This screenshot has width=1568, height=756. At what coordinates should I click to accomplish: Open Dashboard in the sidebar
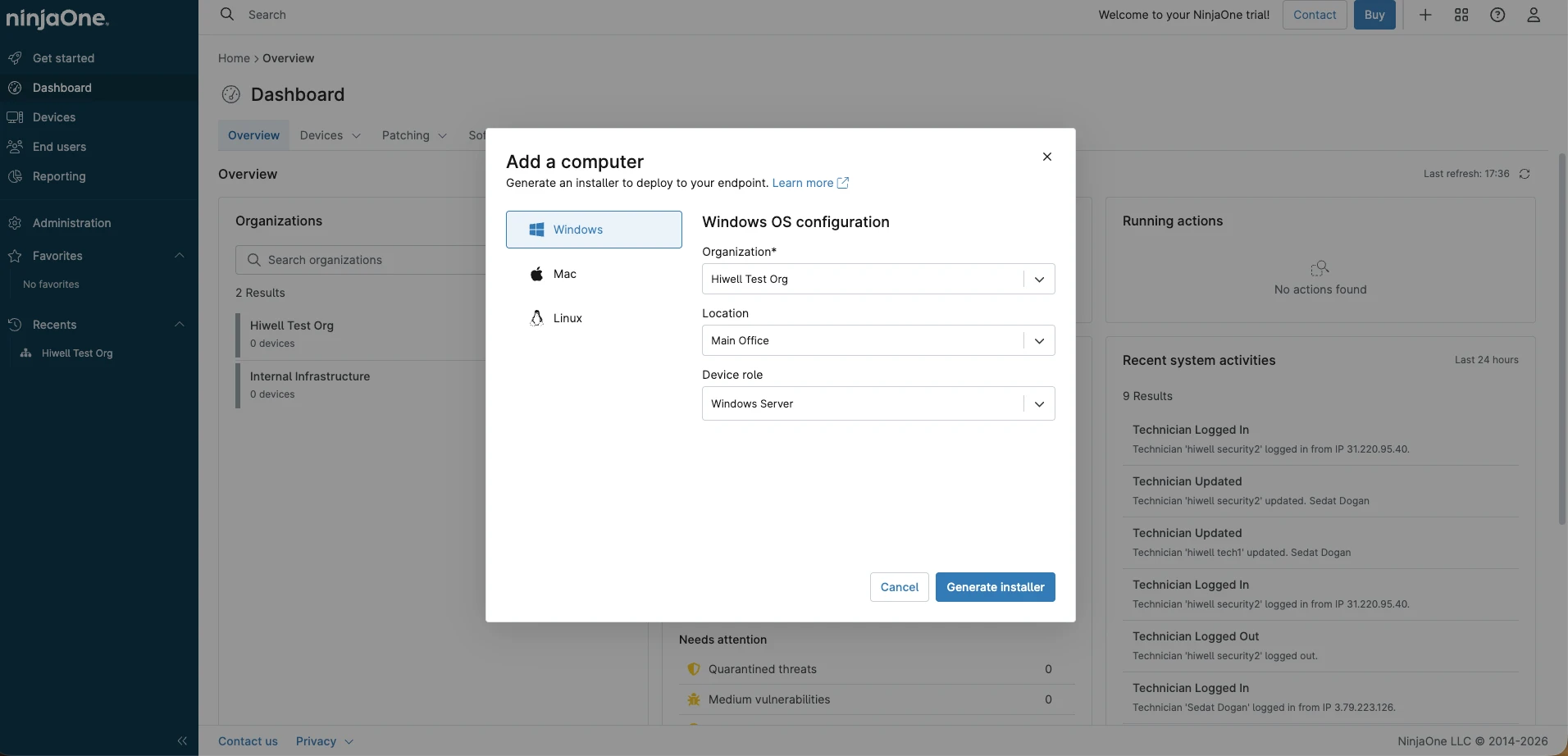[x=99, y=88]
